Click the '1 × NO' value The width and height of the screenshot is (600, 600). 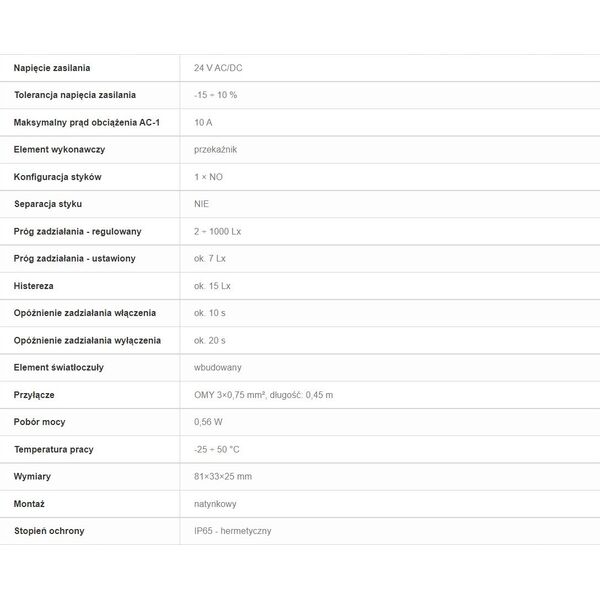[x=209, y=177]
